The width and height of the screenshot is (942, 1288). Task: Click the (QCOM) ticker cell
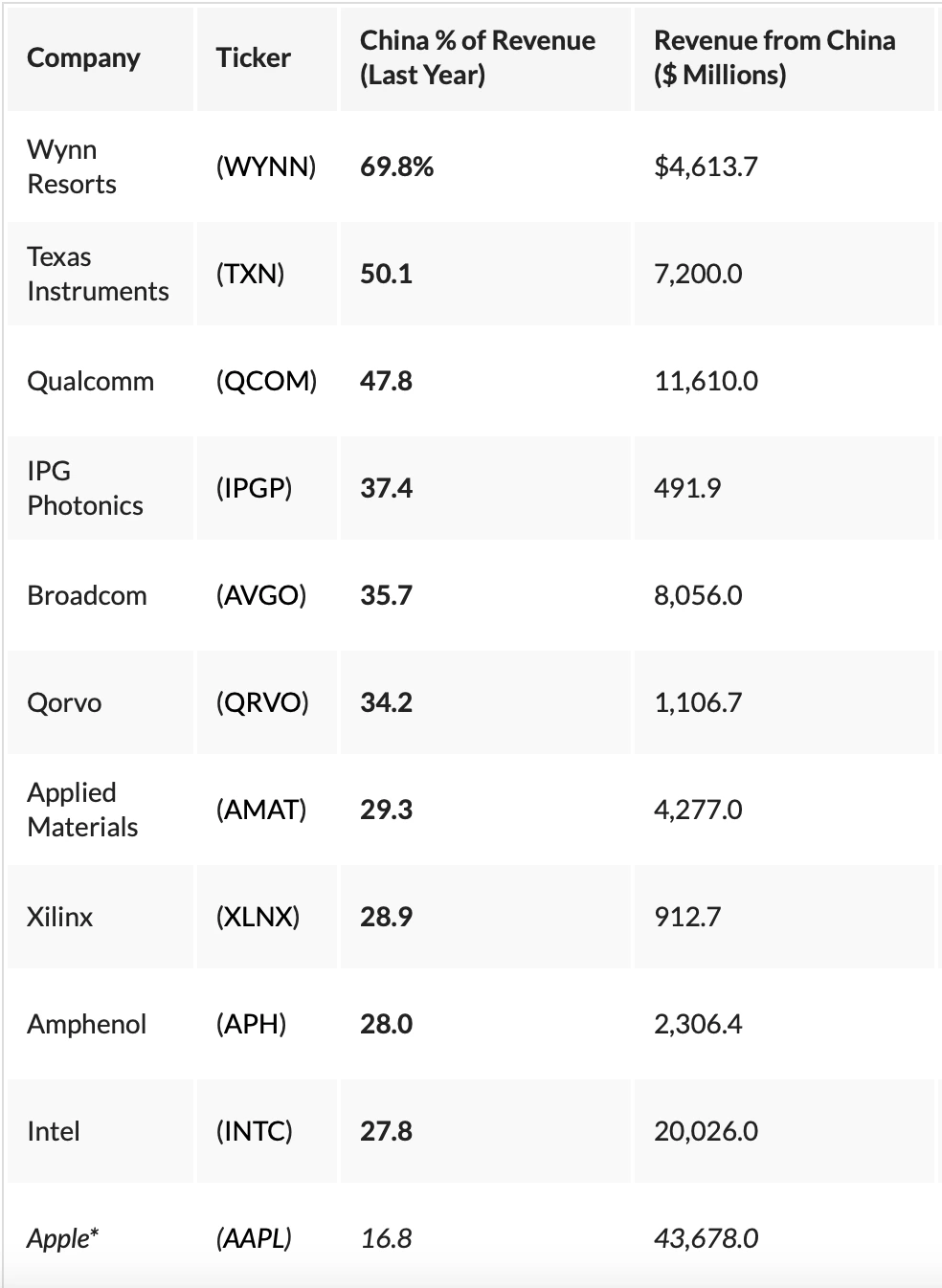[x=266, y=381]
